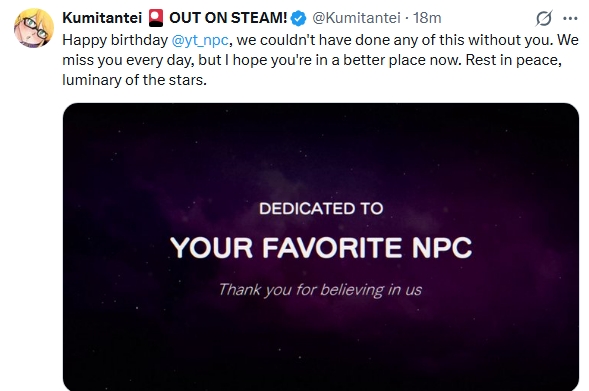Viewport: 589px width, 391px height.
Task: Click the starry purple area at image top
Action: 321,143
